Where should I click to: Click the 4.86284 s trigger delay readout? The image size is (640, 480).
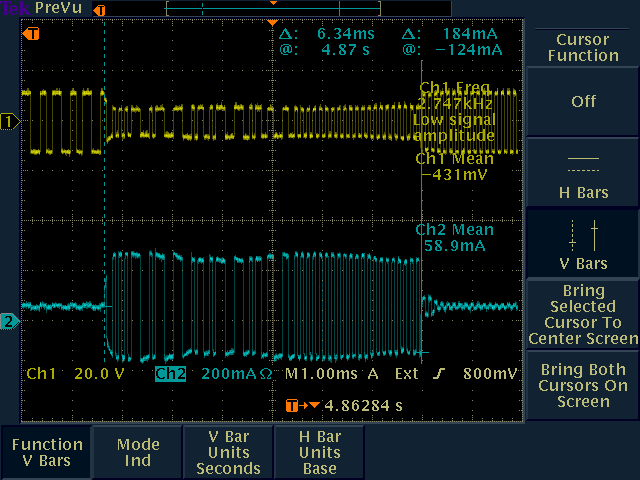pyautogui.click(x=363, y=406)
